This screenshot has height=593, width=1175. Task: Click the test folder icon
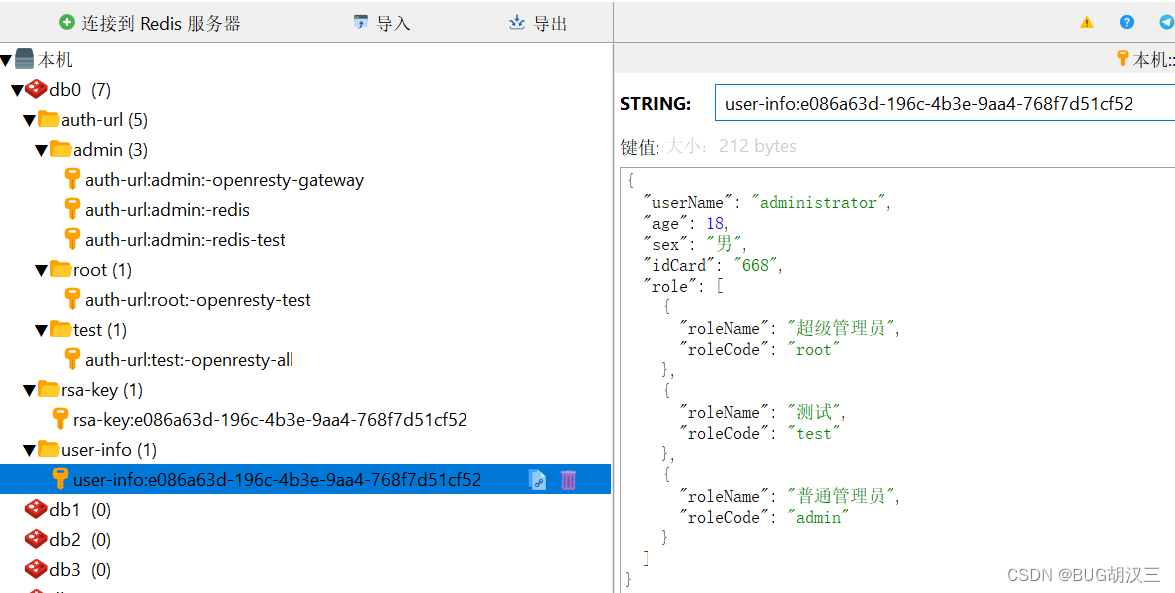point(61,328)
